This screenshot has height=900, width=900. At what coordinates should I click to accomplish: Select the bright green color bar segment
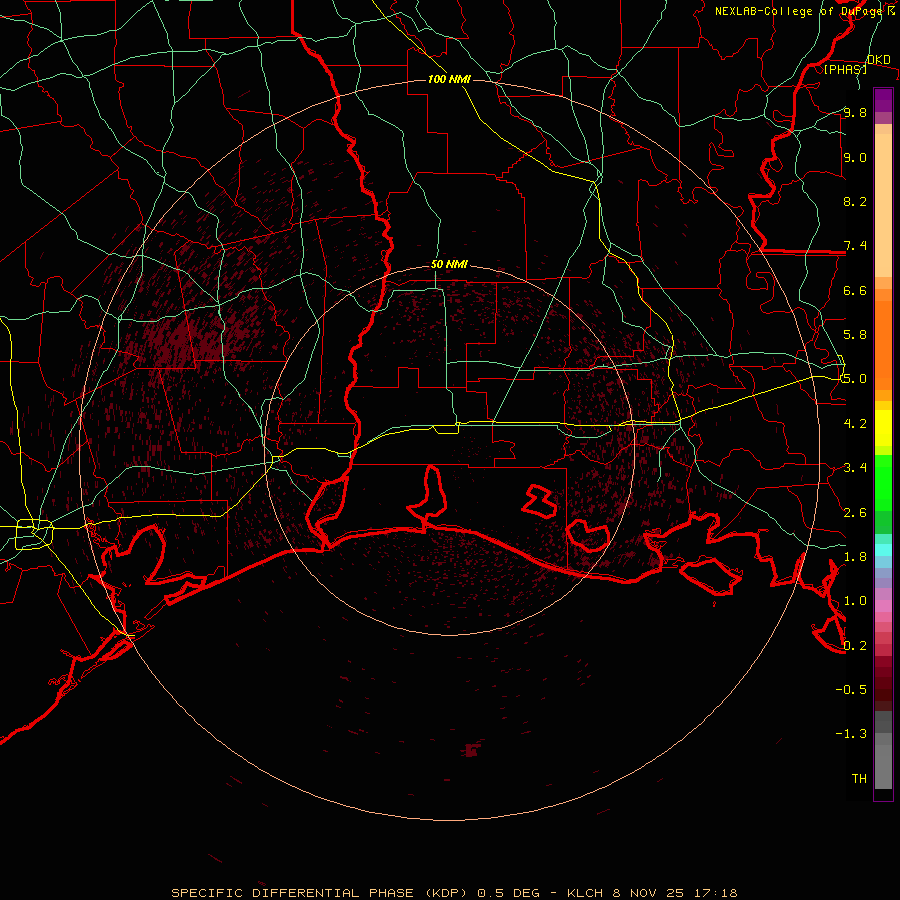coord(883,484)
